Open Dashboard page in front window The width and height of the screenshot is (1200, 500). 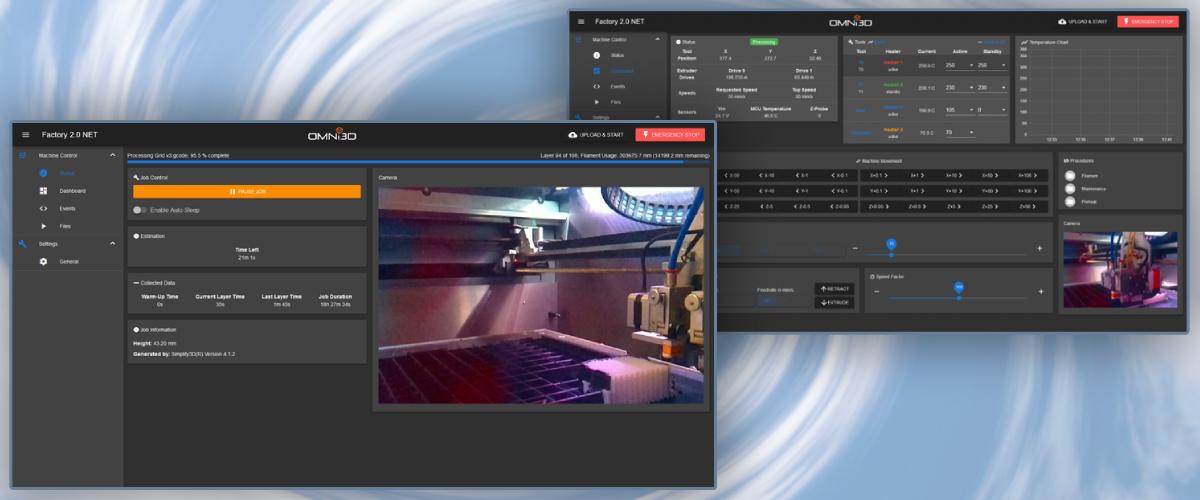point(72,190)
